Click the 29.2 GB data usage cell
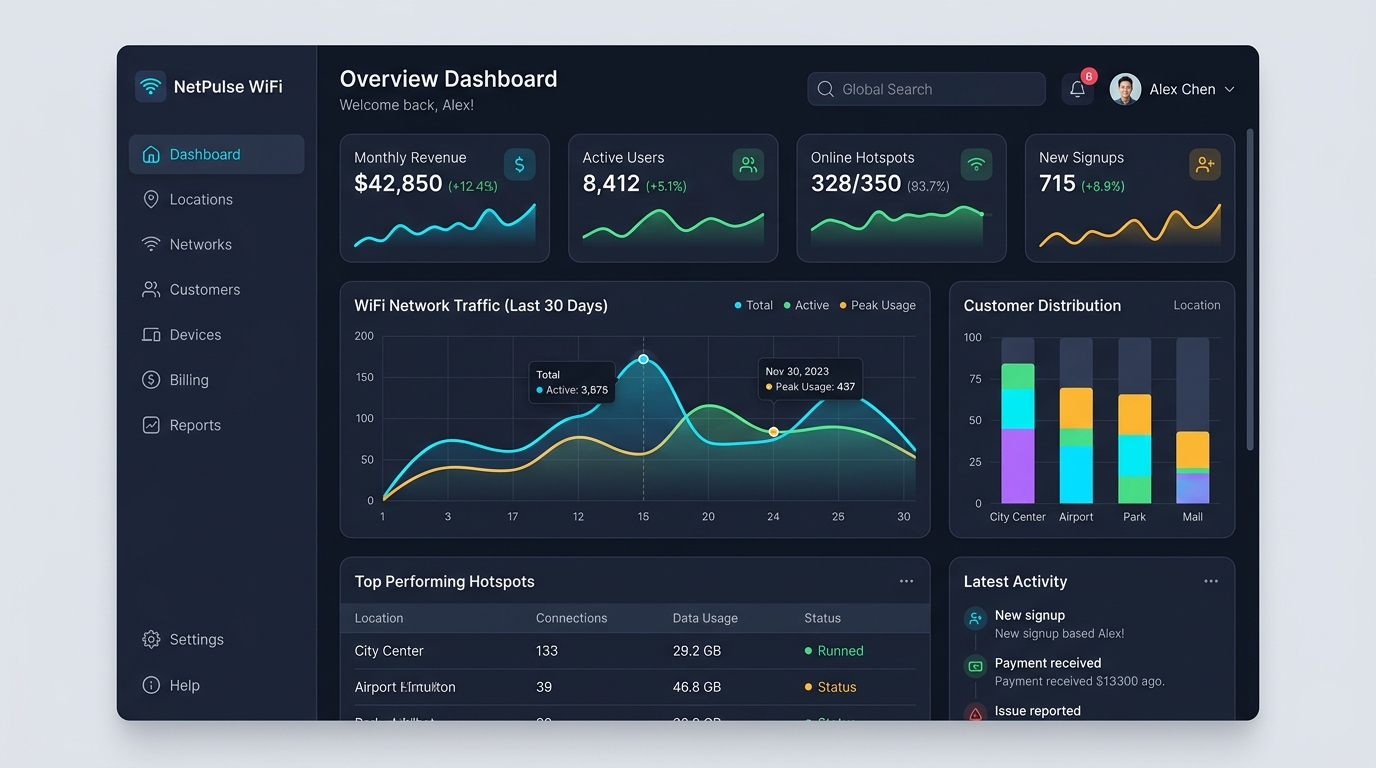1376x768 pixels. [x=697, y=651]
